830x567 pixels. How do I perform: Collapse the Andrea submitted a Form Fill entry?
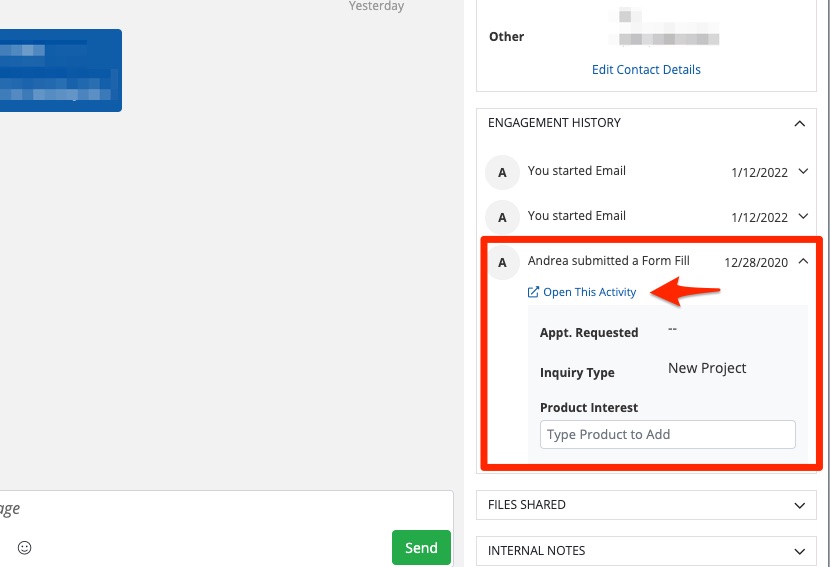coord(803,262)
